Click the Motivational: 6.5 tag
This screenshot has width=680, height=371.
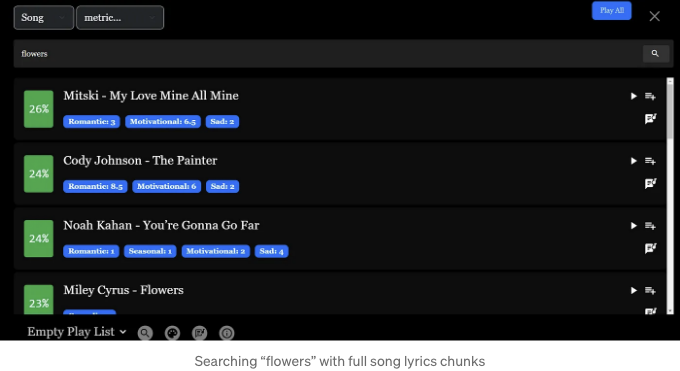click(x=163, y=121)
